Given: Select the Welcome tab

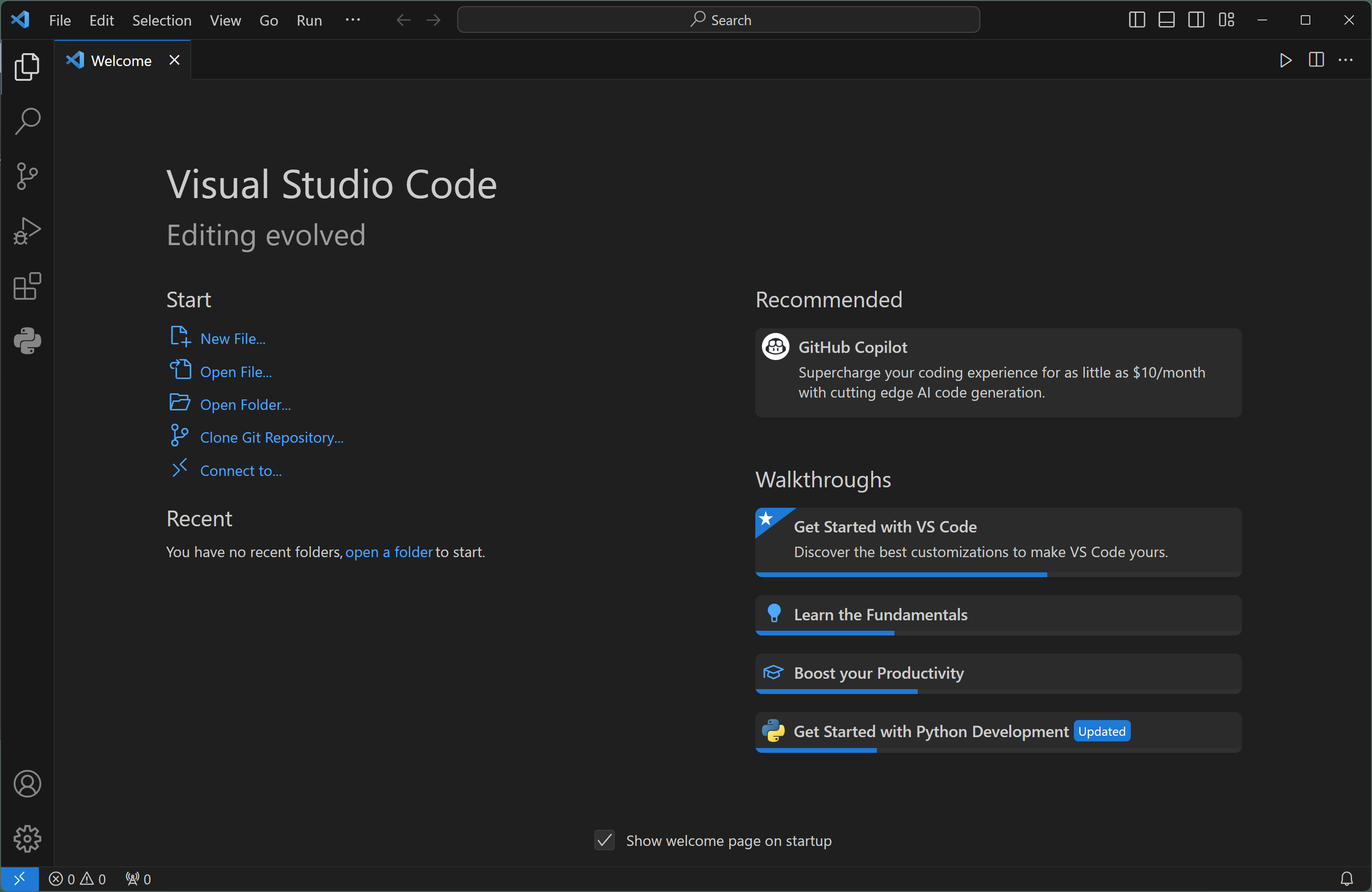Looking at the screenshot, I should 122,60.
